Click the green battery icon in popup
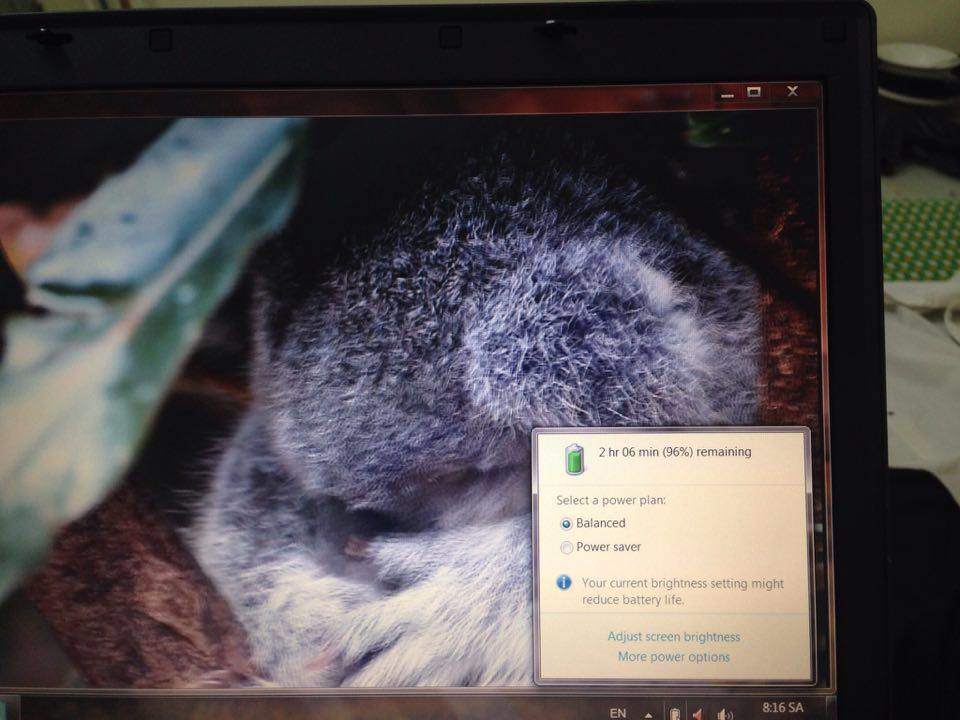 [574, 459]
